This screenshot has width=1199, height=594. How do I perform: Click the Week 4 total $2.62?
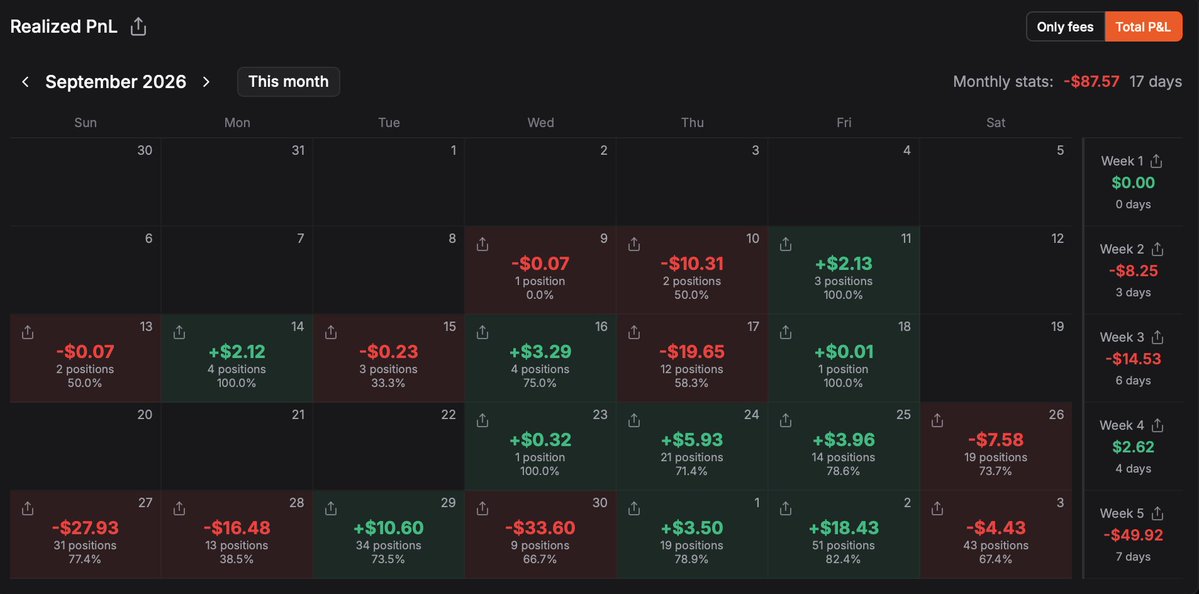[1133, 447]
